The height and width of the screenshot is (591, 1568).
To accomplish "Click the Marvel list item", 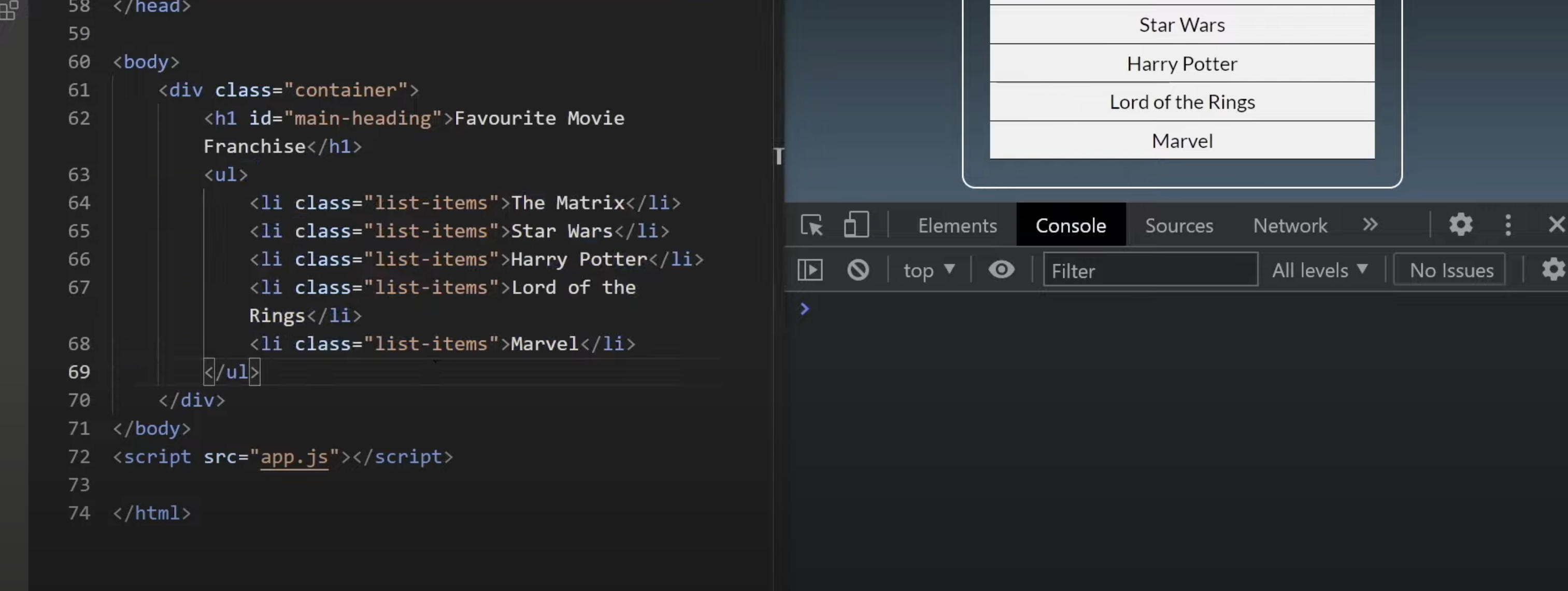I will 1182,140.
